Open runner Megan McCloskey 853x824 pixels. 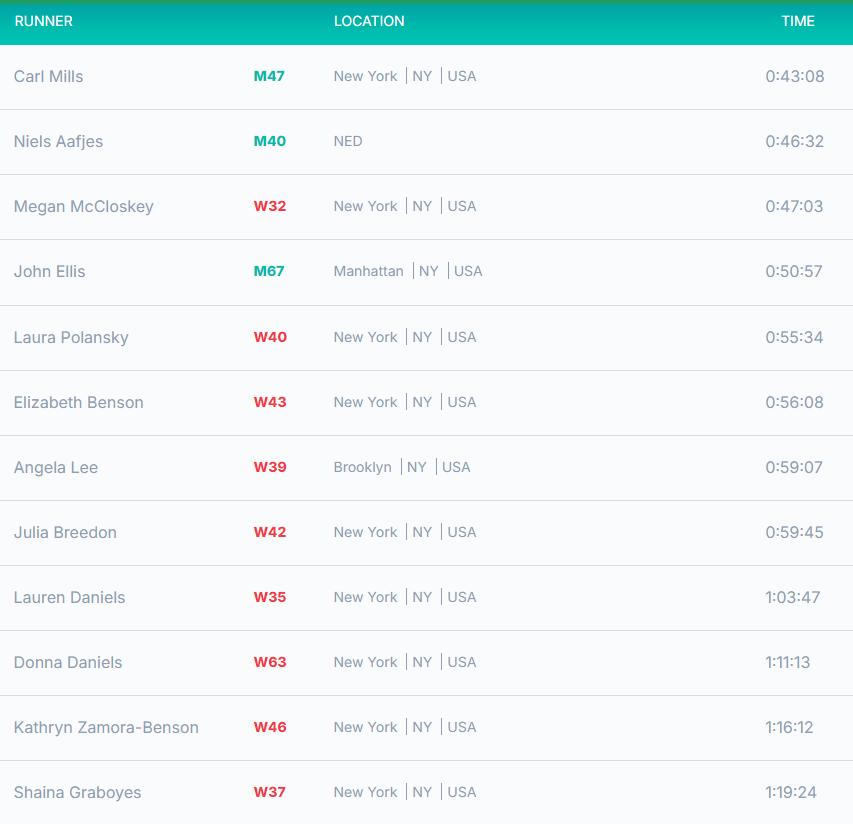coord(84,206)
